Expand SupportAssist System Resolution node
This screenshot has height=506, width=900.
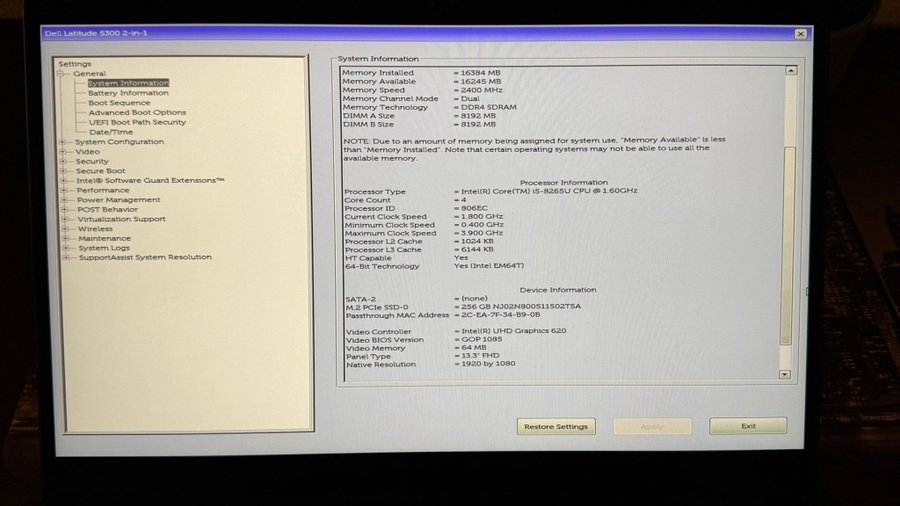point(66,258)
